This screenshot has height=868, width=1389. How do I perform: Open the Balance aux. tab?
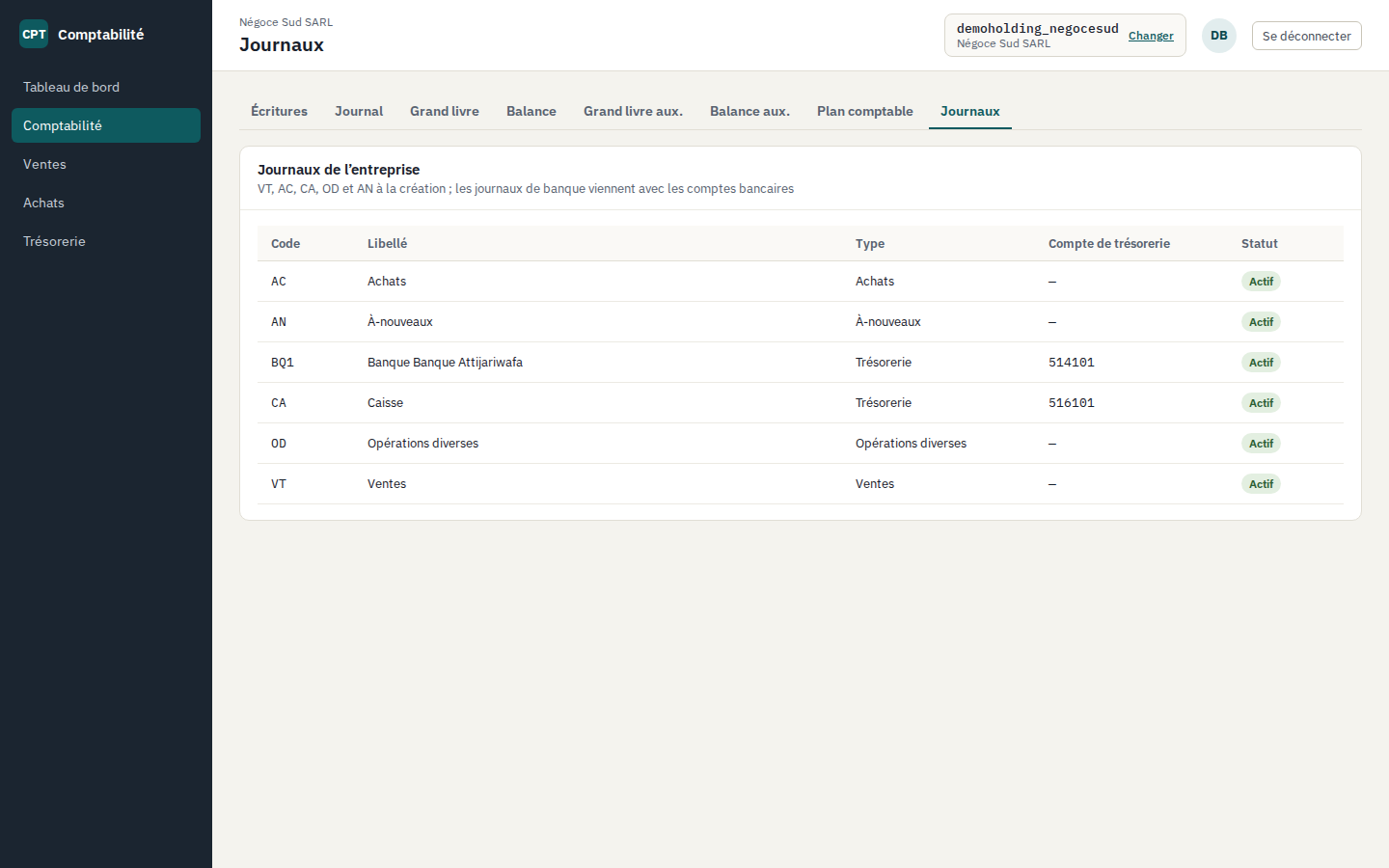tap(749, 111)
